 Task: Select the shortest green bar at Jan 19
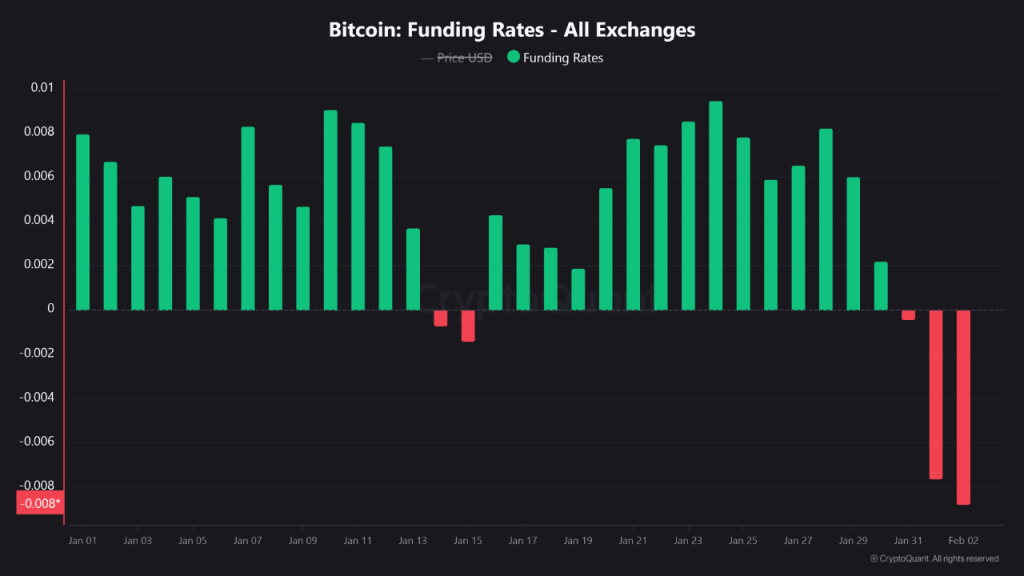[x=578, y=289]
